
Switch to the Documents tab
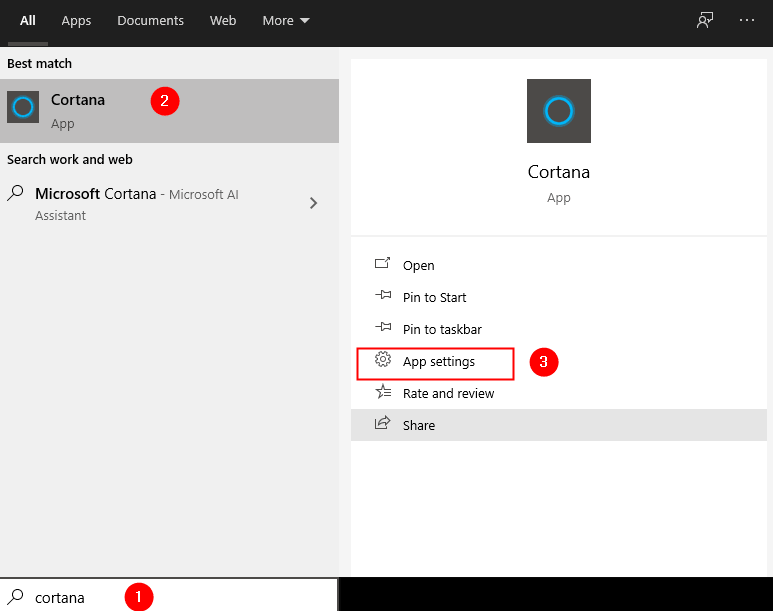pyautogui.click(x=150, y=20)
